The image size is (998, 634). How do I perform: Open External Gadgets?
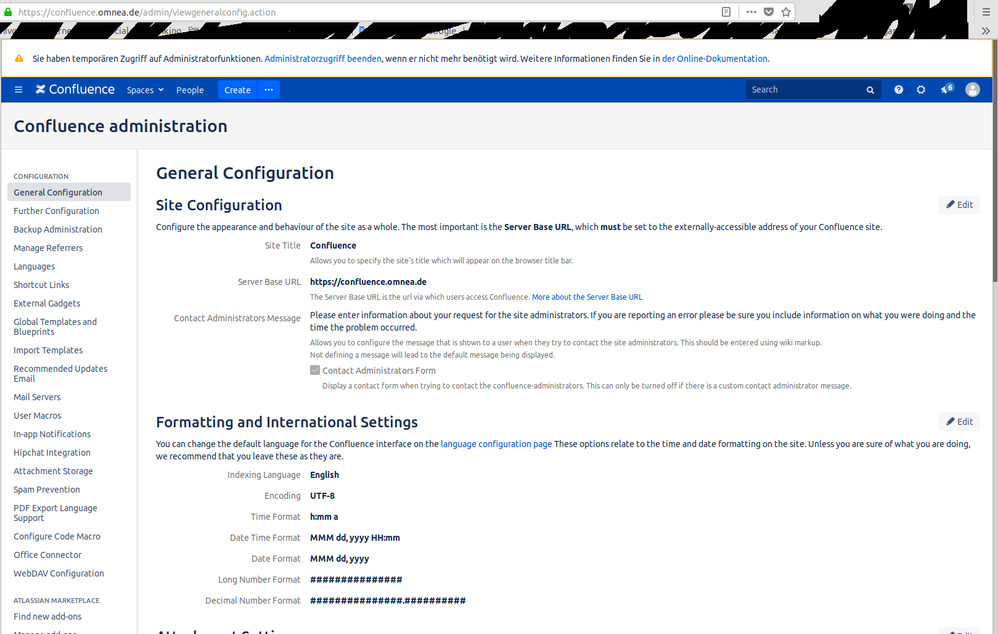point(46,303)
